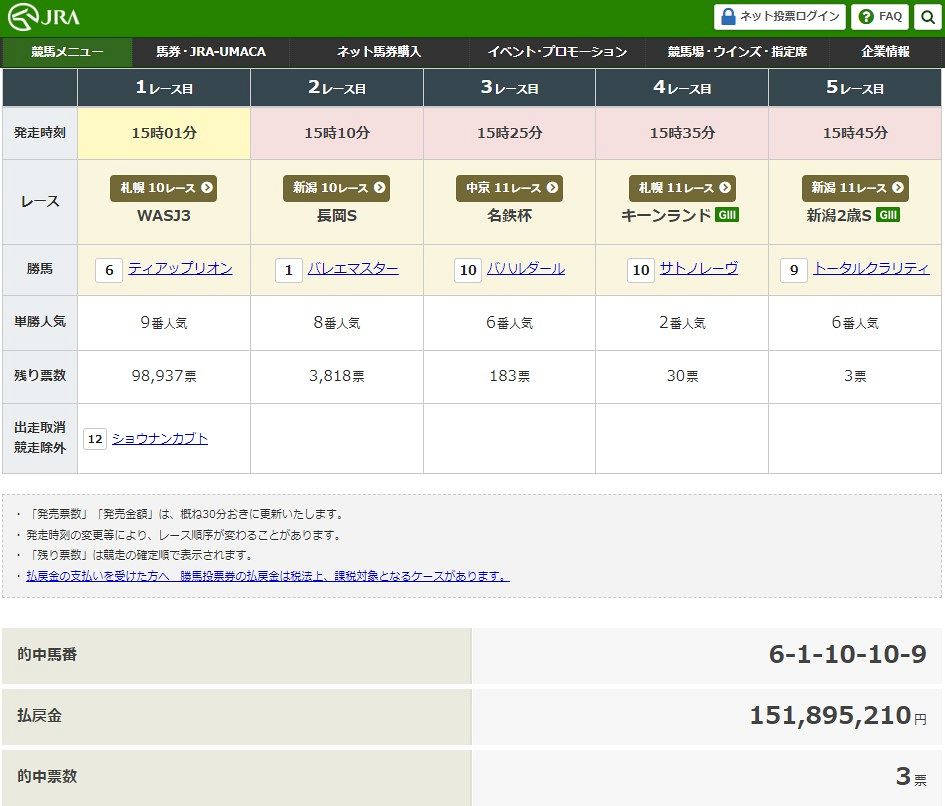Click the 払戻金の支払い tax notice link
The image size is (945, 806).
point(266,574)
